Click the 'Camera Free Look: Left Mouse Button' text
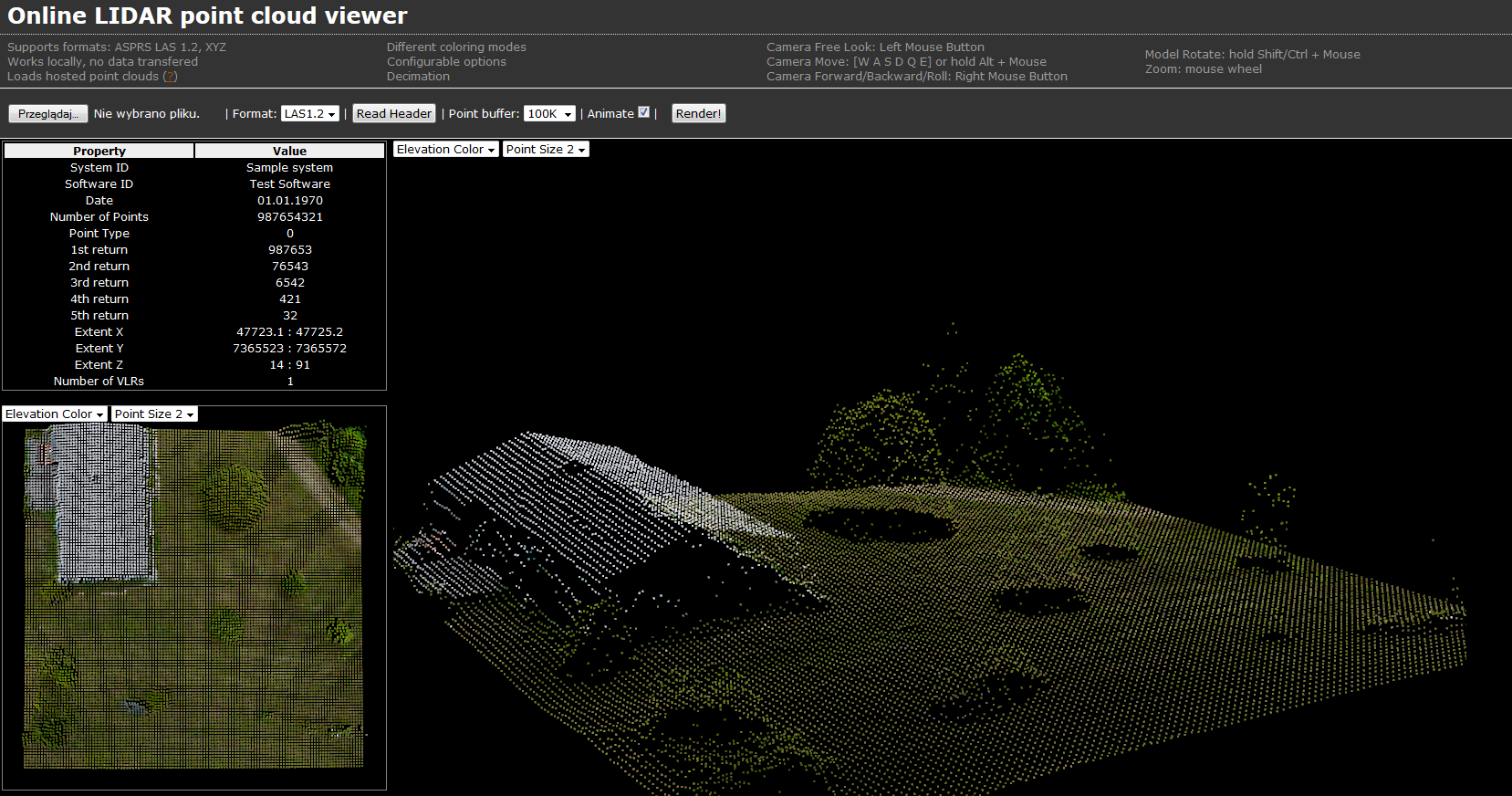Viewport: 1512px width, 796px height. pyautogui.click(x=875, y=47)
